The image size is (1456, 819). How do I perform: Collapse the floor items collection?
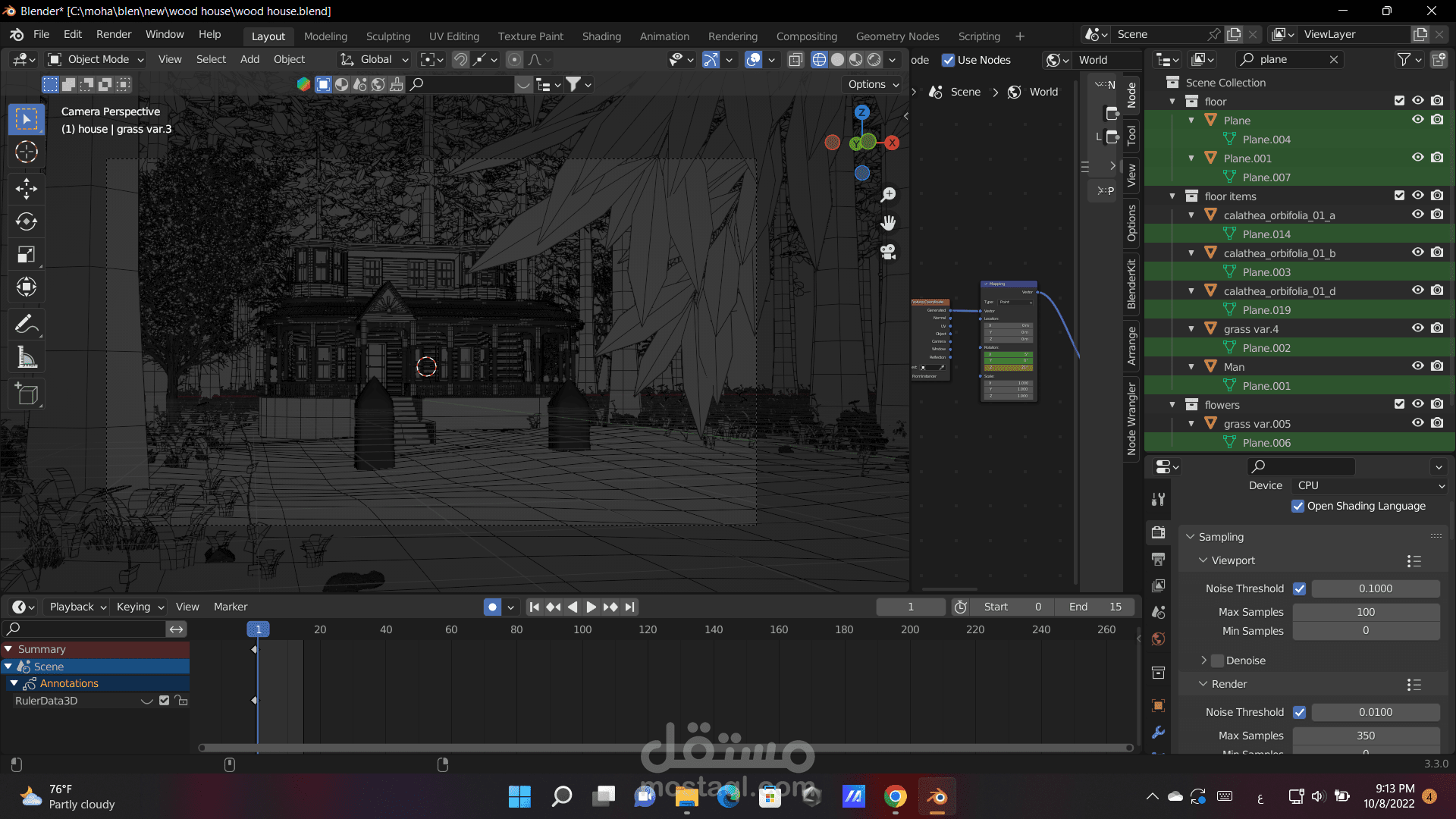click(1172, 196)
